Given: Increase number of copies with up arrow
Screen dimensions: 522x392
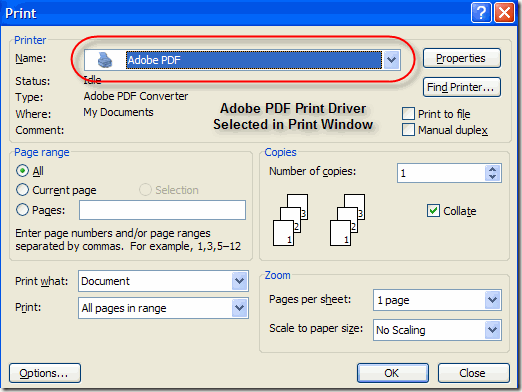Looking at the screenshot, I should (493, 169).
